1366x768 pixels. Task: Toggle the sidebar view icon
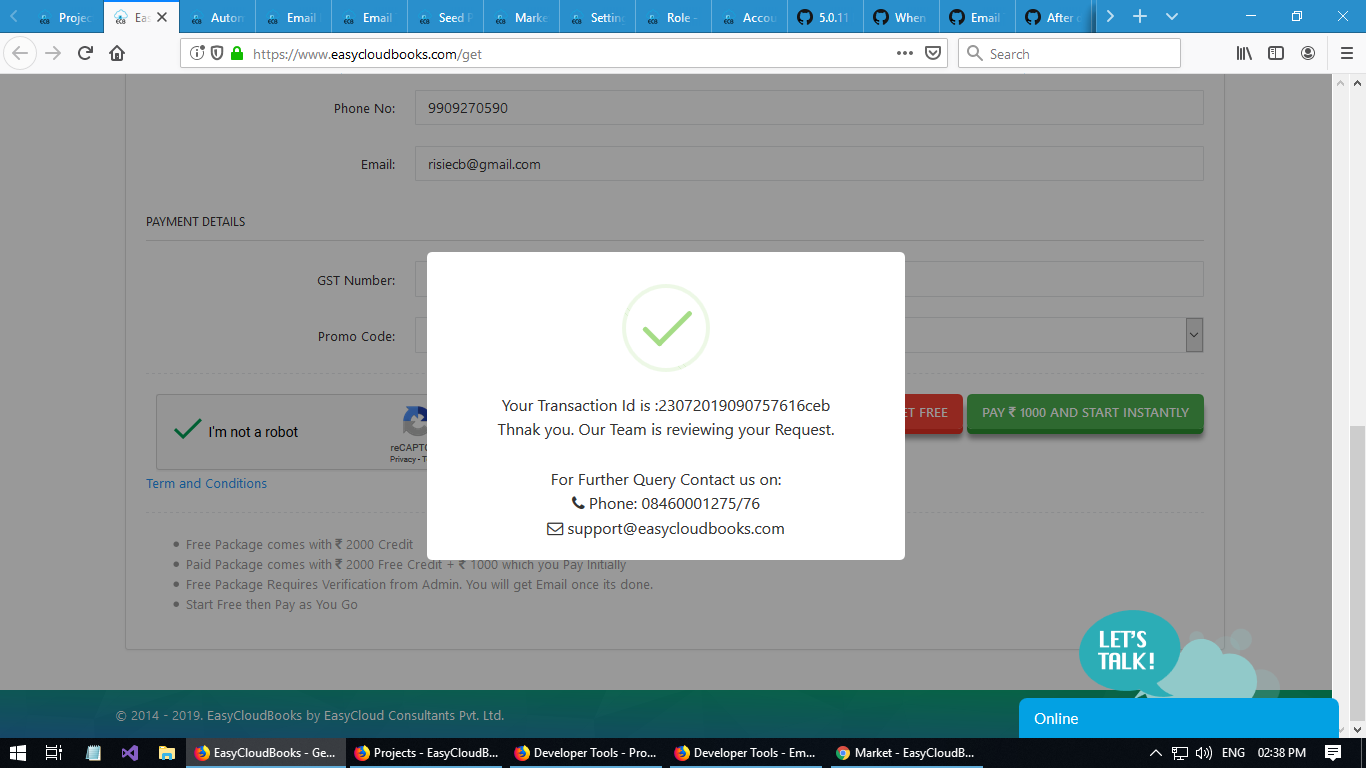tap(1276, 53)
